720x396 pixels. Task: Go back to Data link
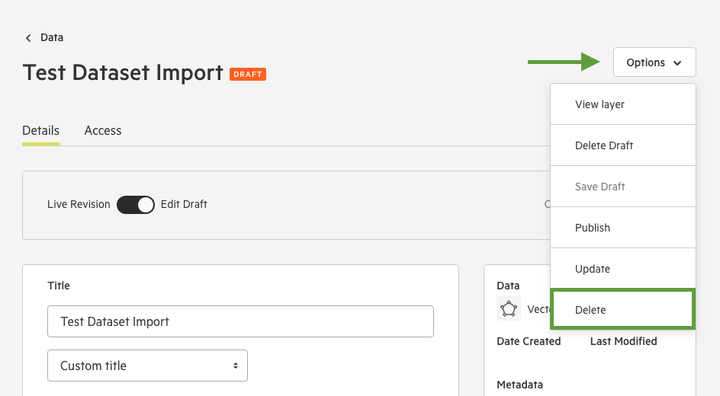(x=52, y=38)
